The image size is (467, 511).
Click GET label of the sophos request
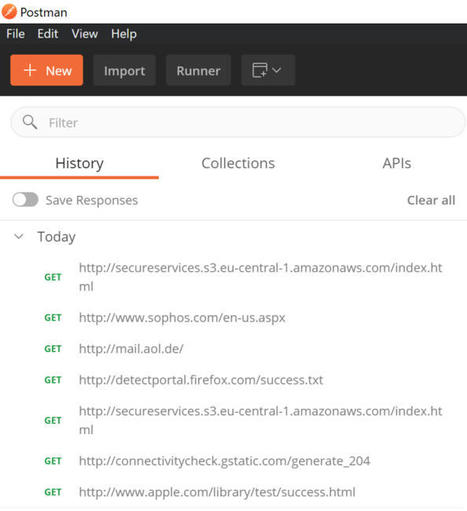[x=53, y=318]
